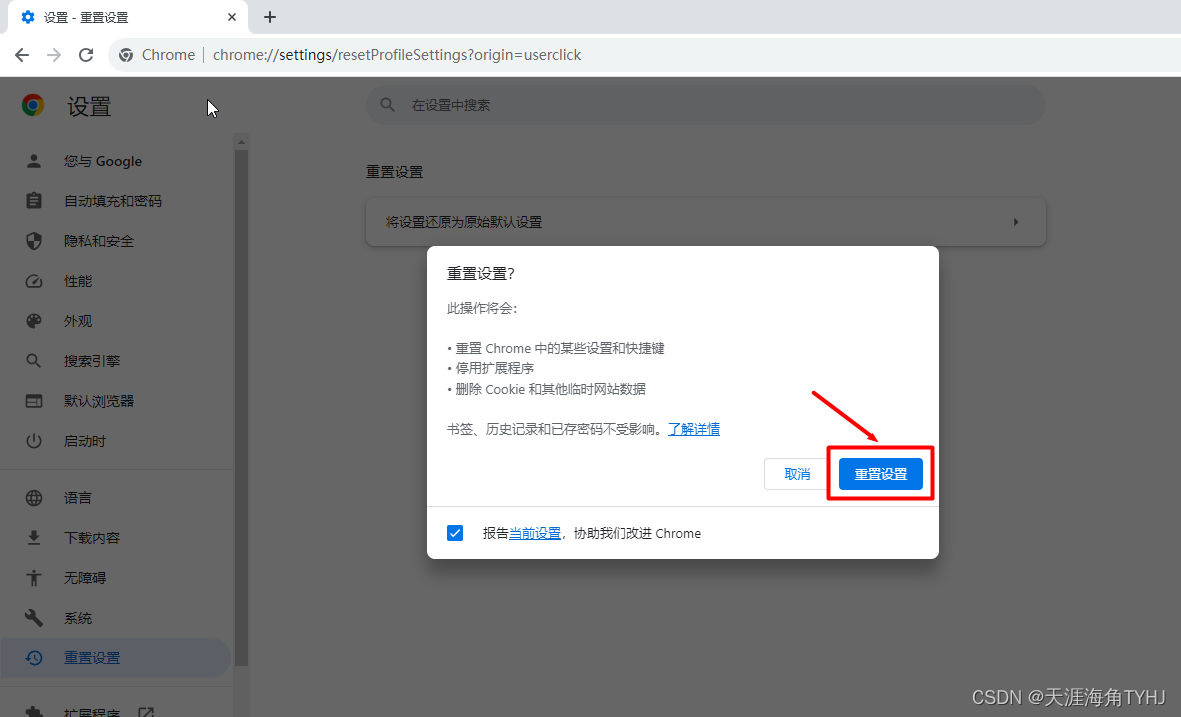Focus the 在设置中搜索 search field

(x=706, y=105)
